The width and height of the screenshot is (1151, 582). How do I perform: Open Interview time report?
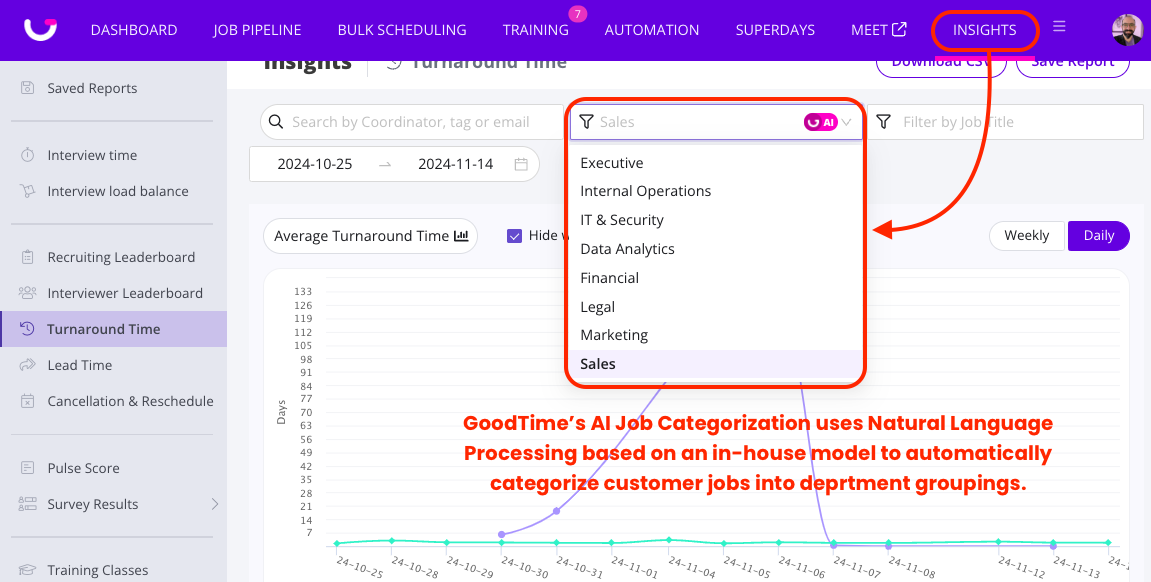[x=92, y=155]
